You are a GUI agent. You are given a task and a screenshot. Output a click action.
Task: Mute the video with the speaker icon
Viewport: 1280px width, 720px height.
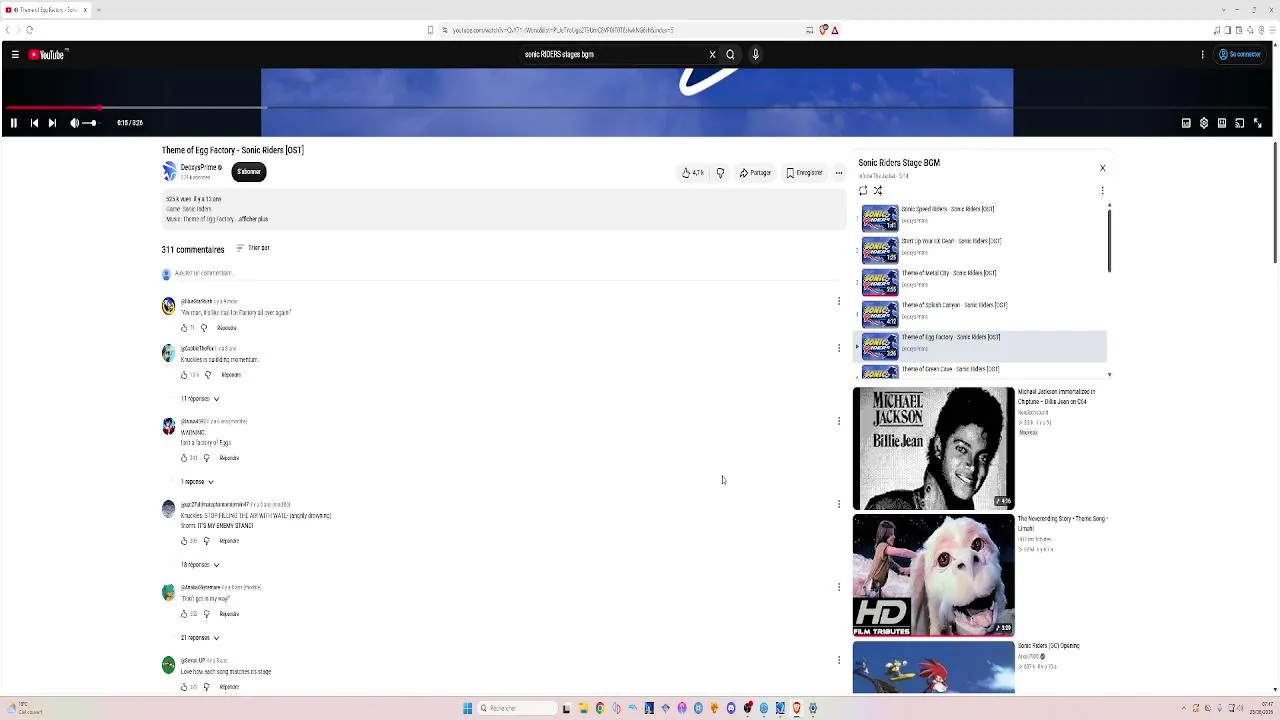point(74,123)
